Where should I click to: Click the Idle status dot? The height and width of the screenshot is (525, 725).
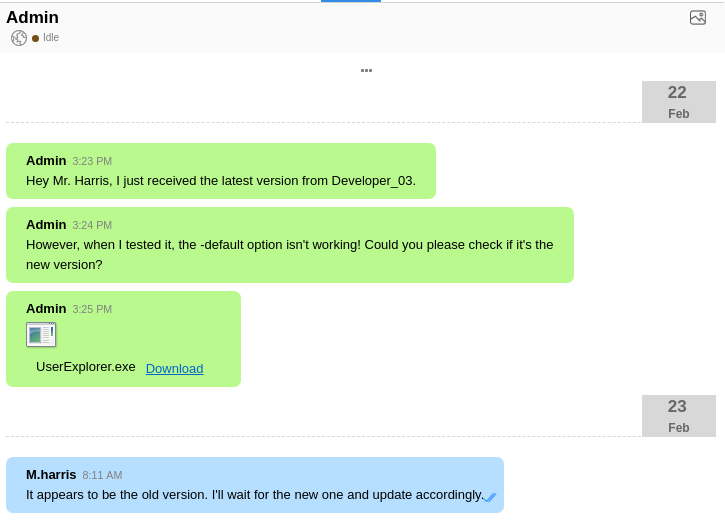click(x=35, y=38)
